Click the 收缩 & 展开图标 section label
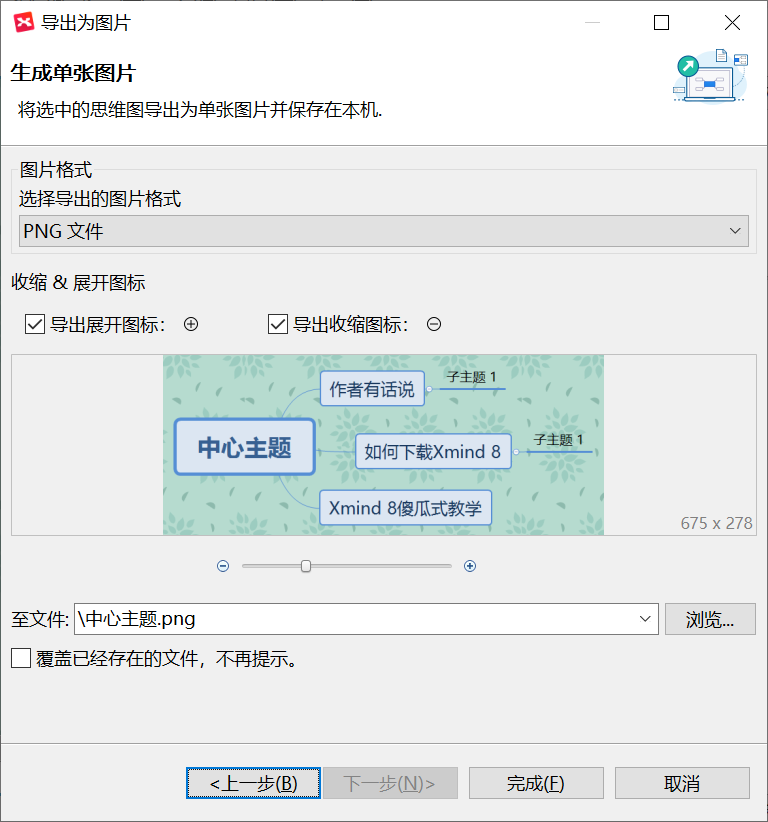 (78, 283)
